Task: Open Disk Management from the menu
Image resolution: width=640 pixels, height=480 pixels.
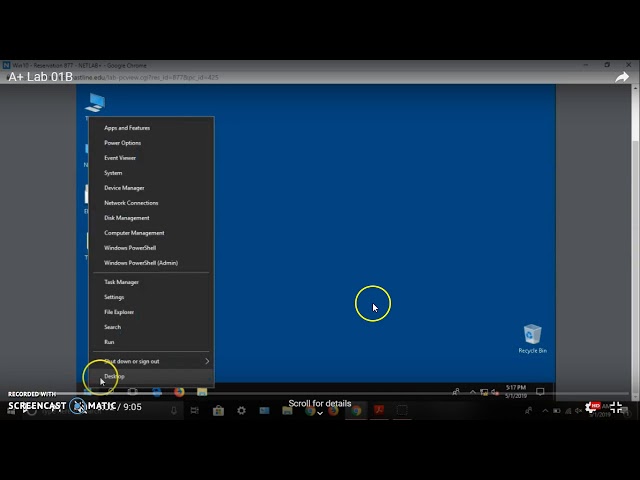Action: coord(151,218)
